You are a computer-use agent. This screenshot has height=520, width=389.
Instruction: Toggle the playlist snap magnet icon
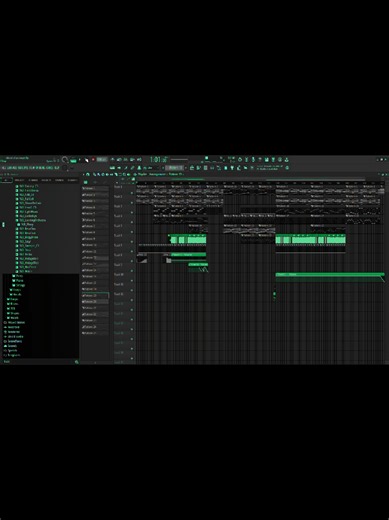click(88, 174)
